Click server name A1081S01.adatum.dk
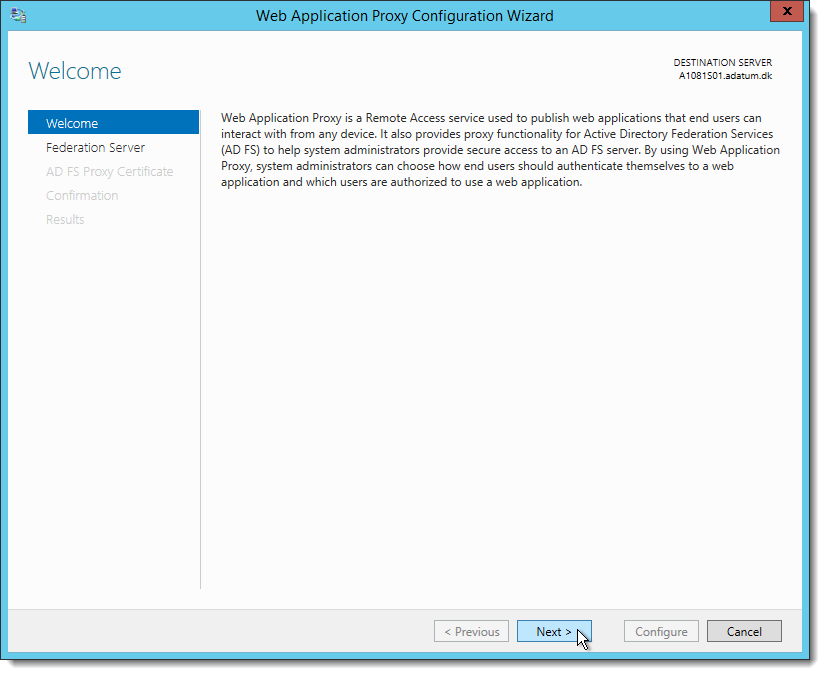 (x=725, y=76)
